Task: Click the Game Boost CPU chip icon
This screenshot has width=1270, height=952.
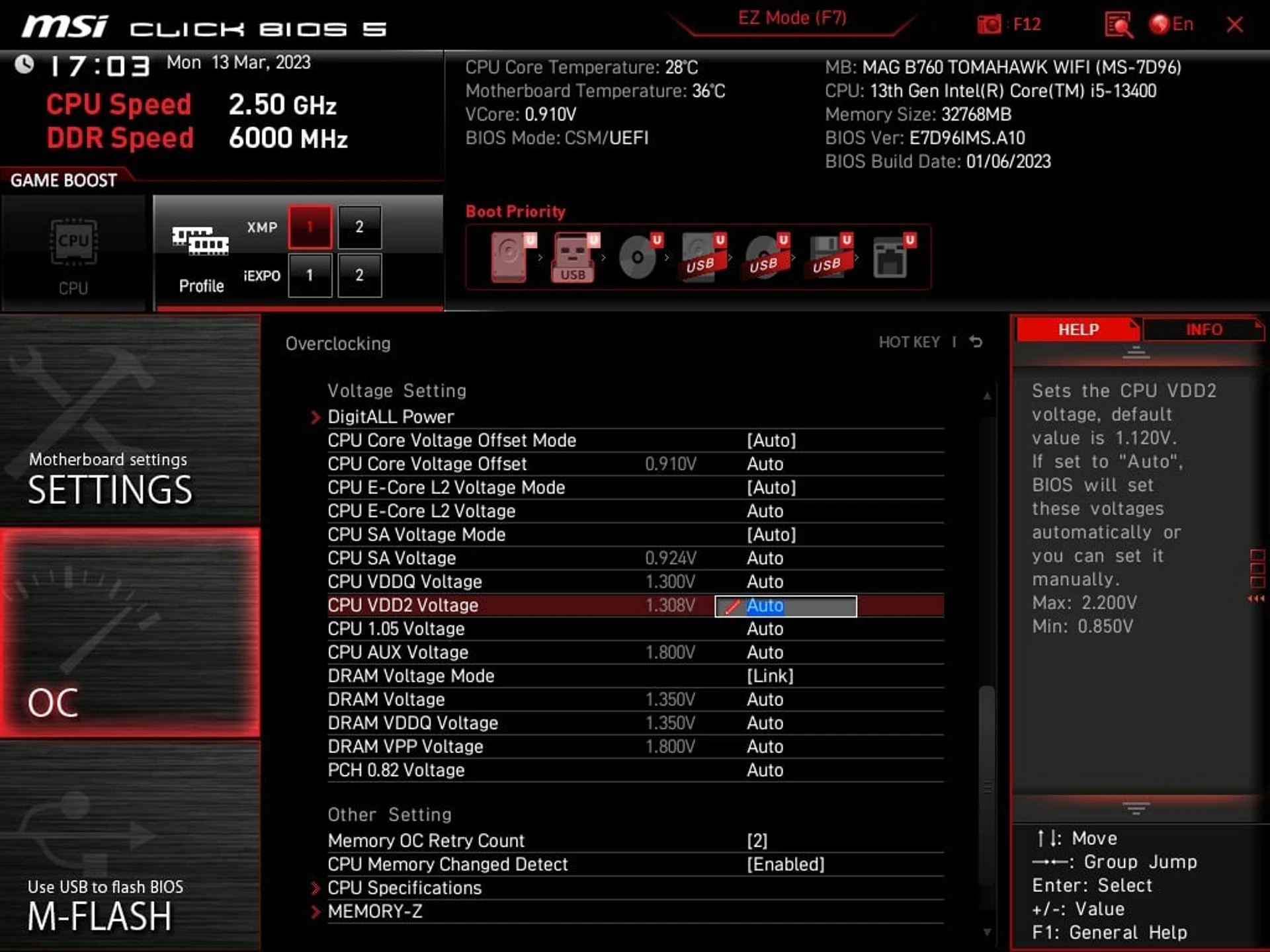Action: (x=73, y=242)
